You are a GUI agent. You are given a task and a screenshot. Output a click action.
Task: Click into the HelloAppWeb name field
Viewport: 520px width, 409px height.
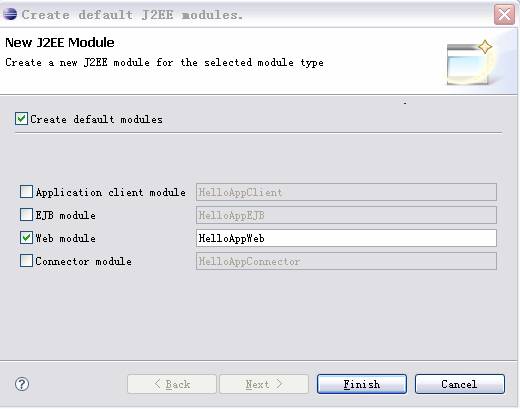pyautogui.click(x=346, y=238)
